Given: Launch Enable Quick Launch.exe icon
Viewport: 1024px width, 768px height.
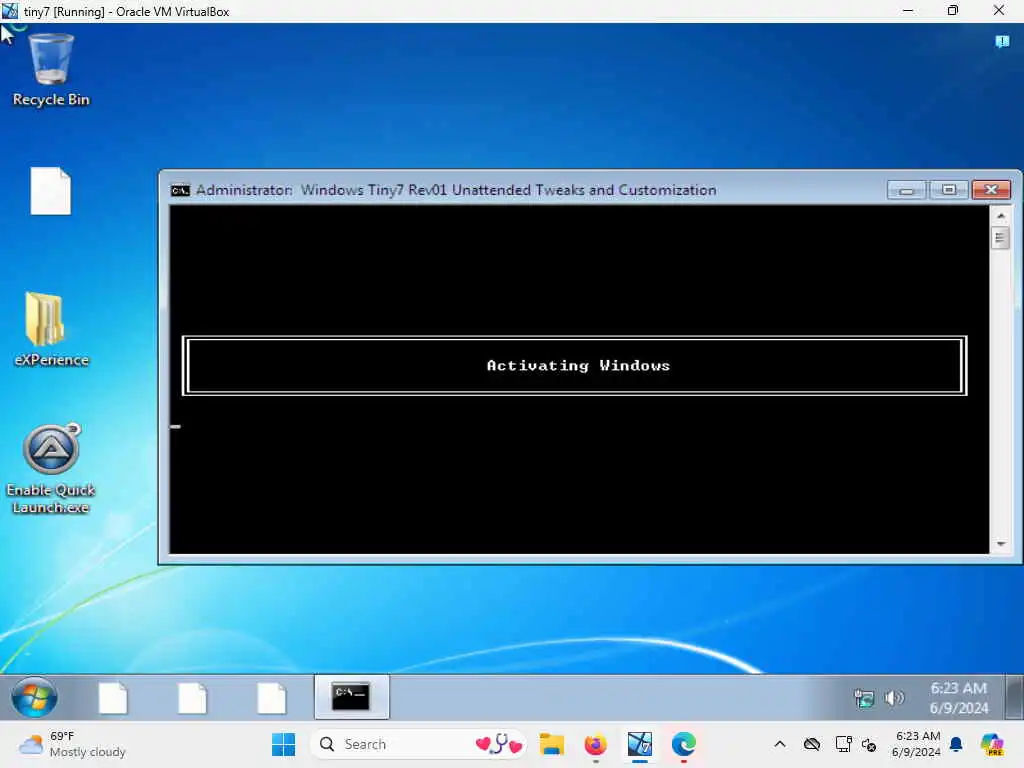Looking at the screenshot, I should tap(51, 469).
